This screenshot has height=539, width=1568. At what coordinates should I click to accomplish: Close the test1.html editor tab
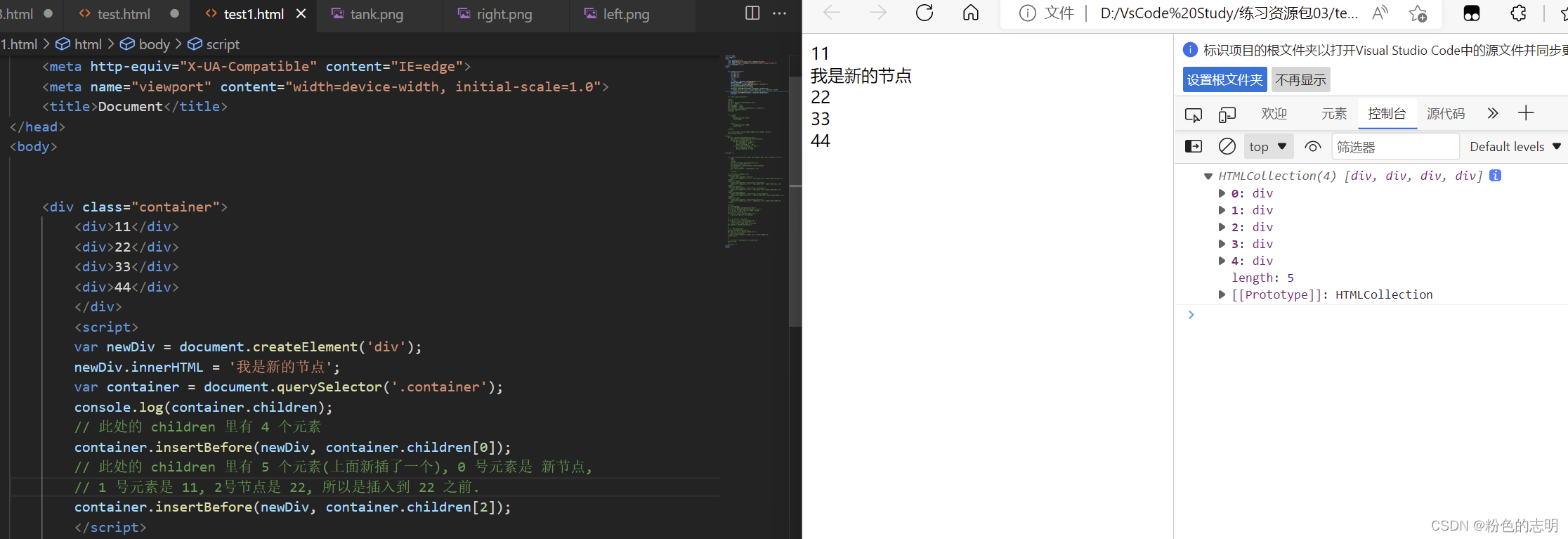(x=301, y=14)
